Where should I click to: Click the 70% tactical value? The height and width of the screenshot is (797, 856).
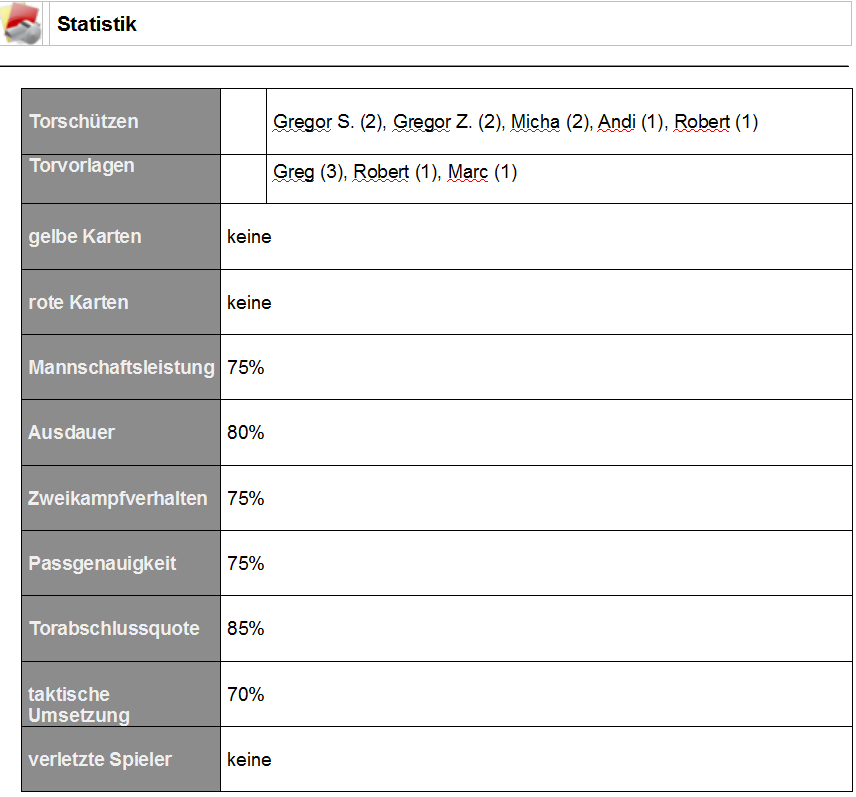click(246, 694)
